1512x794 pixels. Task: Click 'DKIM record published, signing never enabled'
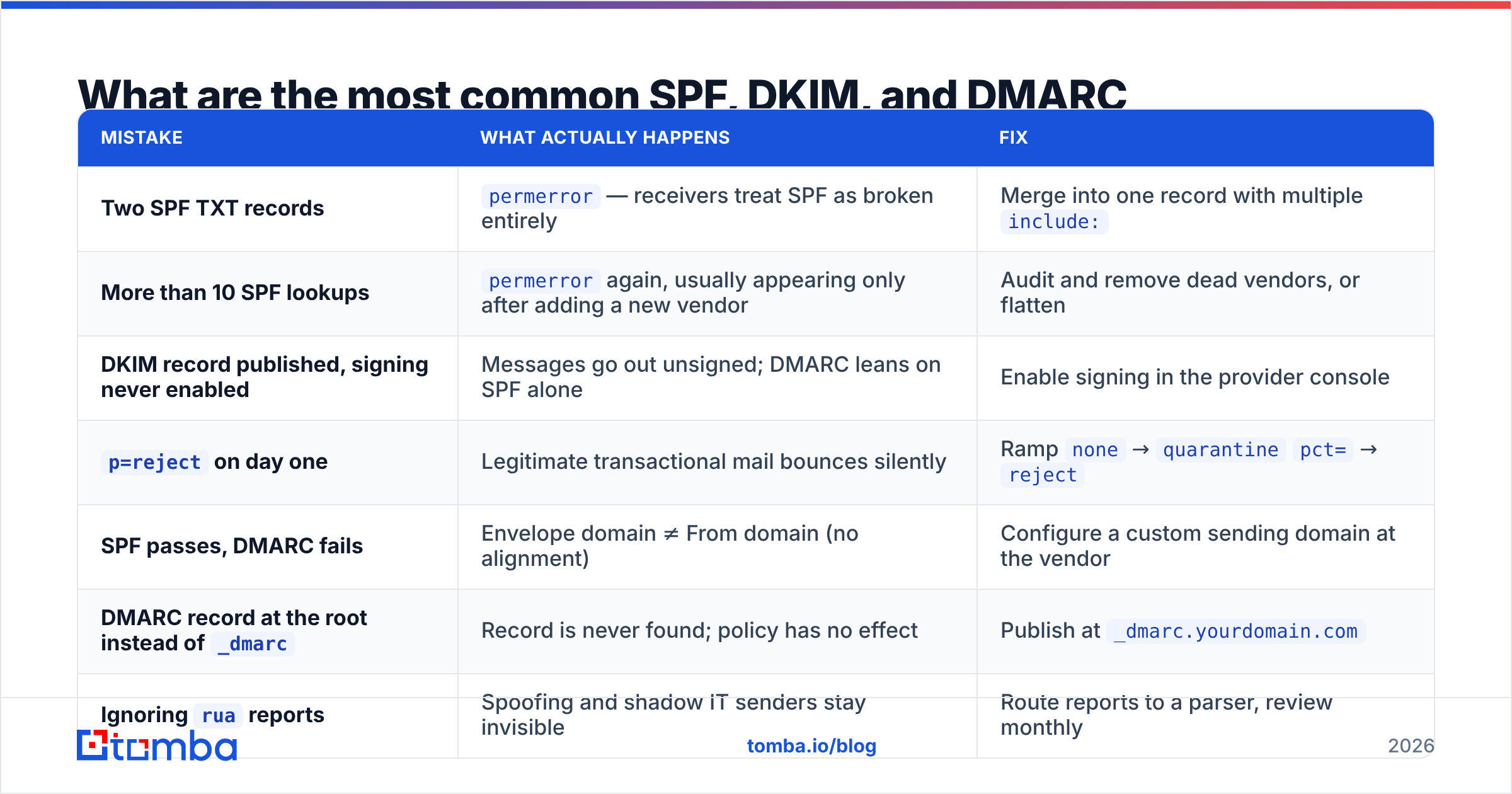[x=265, y=377]
